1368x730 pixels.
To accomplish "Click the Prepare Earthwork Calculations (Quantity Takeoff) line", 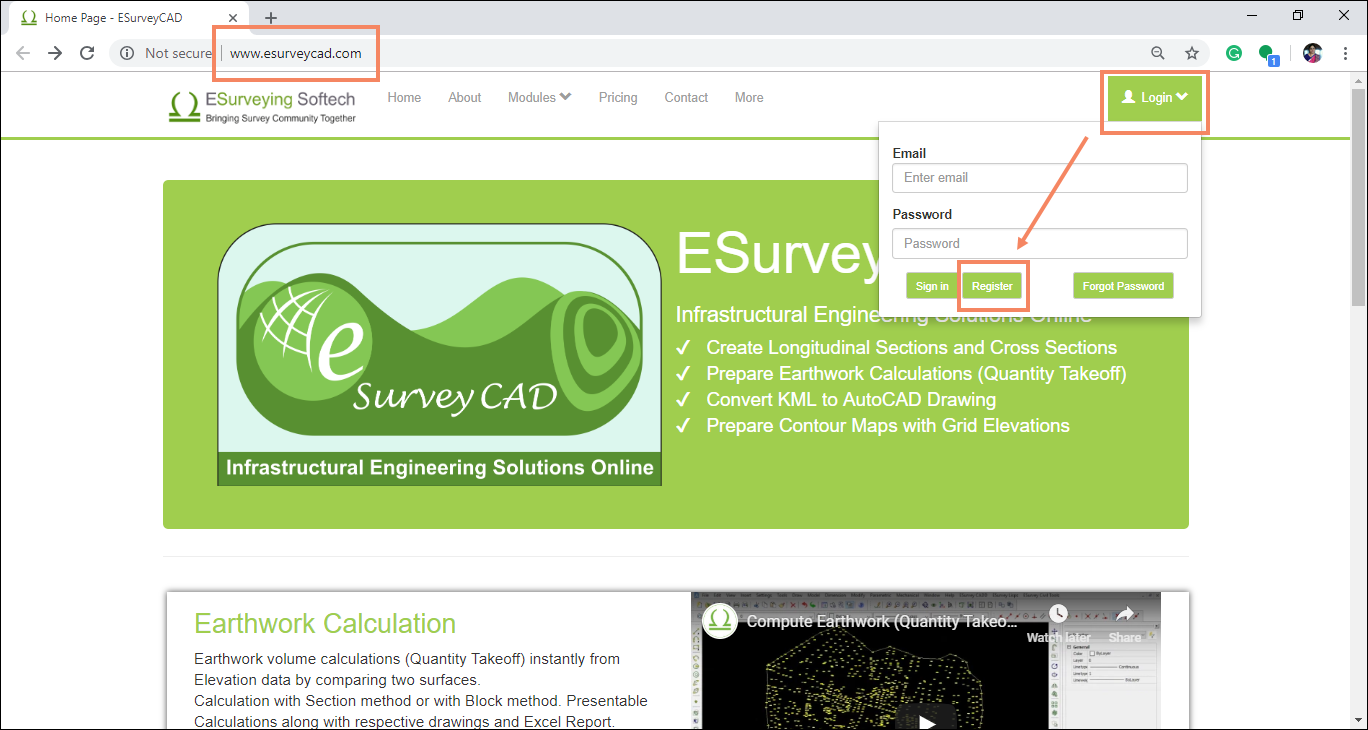I will tap(917, 374).
